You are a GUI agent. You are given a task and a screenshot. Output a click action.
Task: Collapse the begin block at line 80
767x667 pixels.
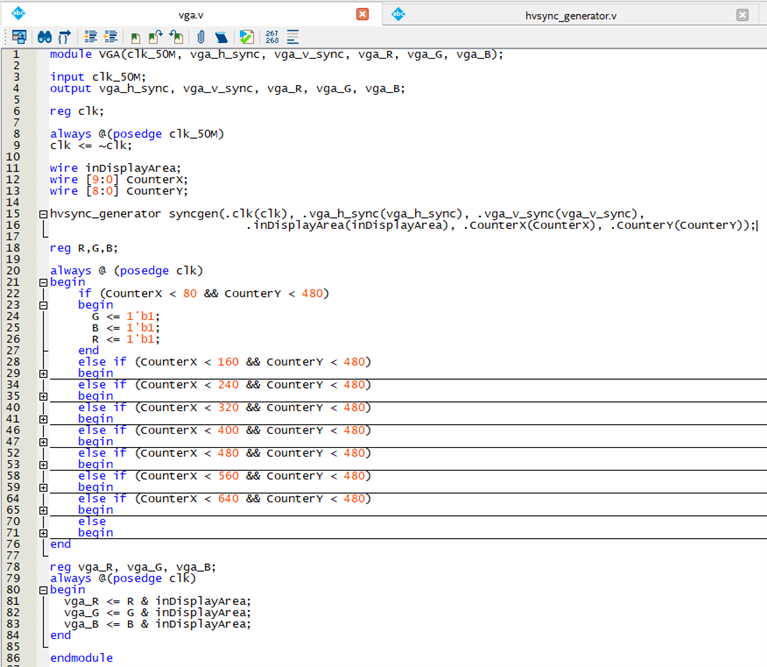(42, 590)
